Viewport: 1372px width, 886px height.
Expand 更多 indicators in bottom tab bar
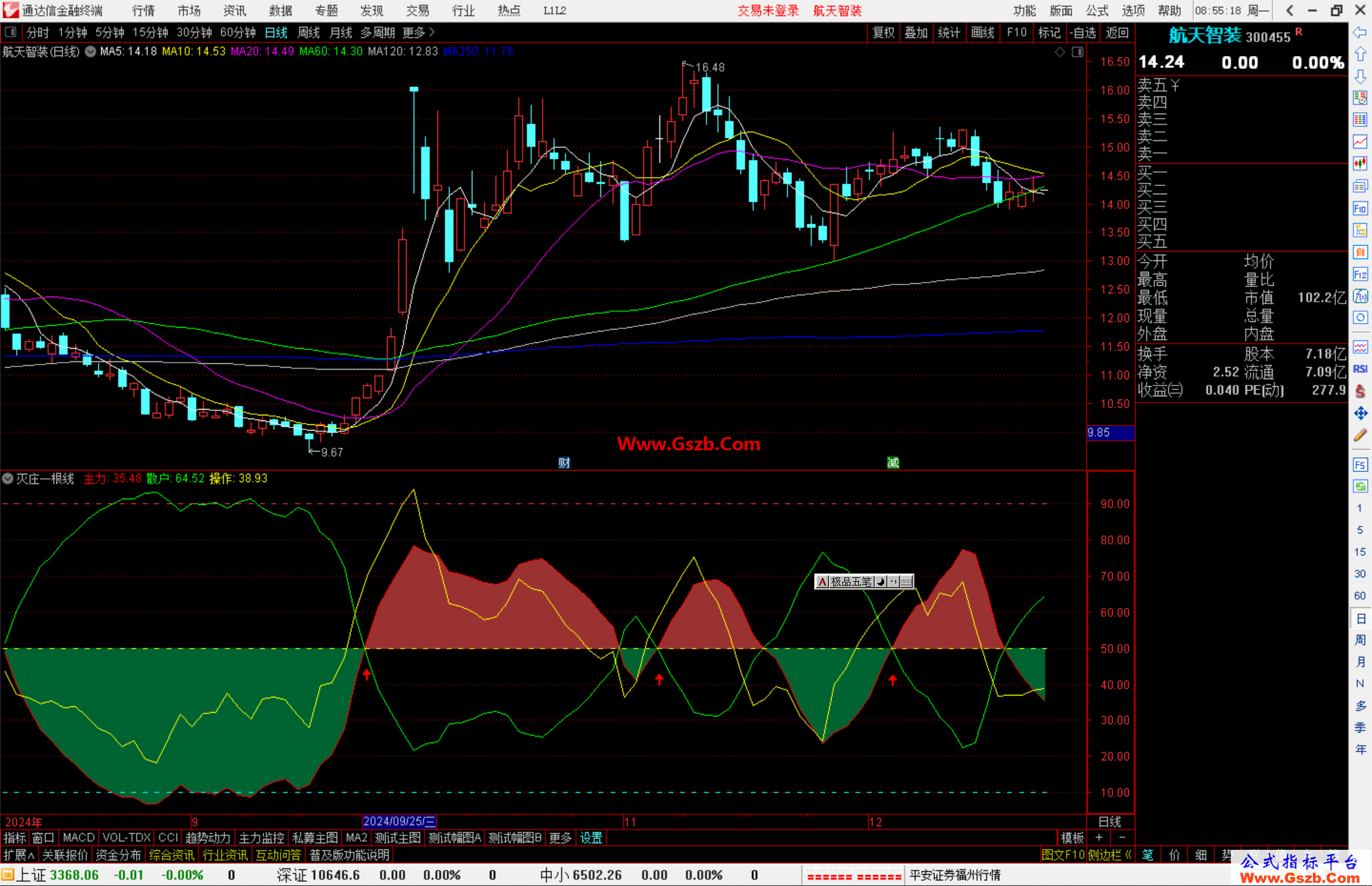point(560,838)
